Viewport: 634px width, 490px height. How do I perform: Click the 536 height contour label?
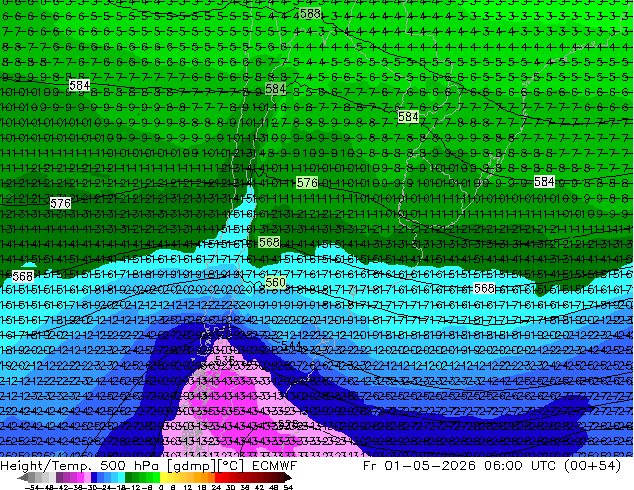(225, 359)
